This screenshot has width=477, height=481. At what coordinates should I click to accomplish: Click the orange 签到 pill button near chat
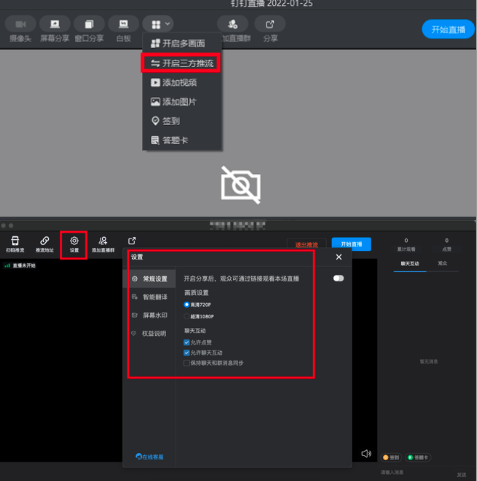pos(391,457)
